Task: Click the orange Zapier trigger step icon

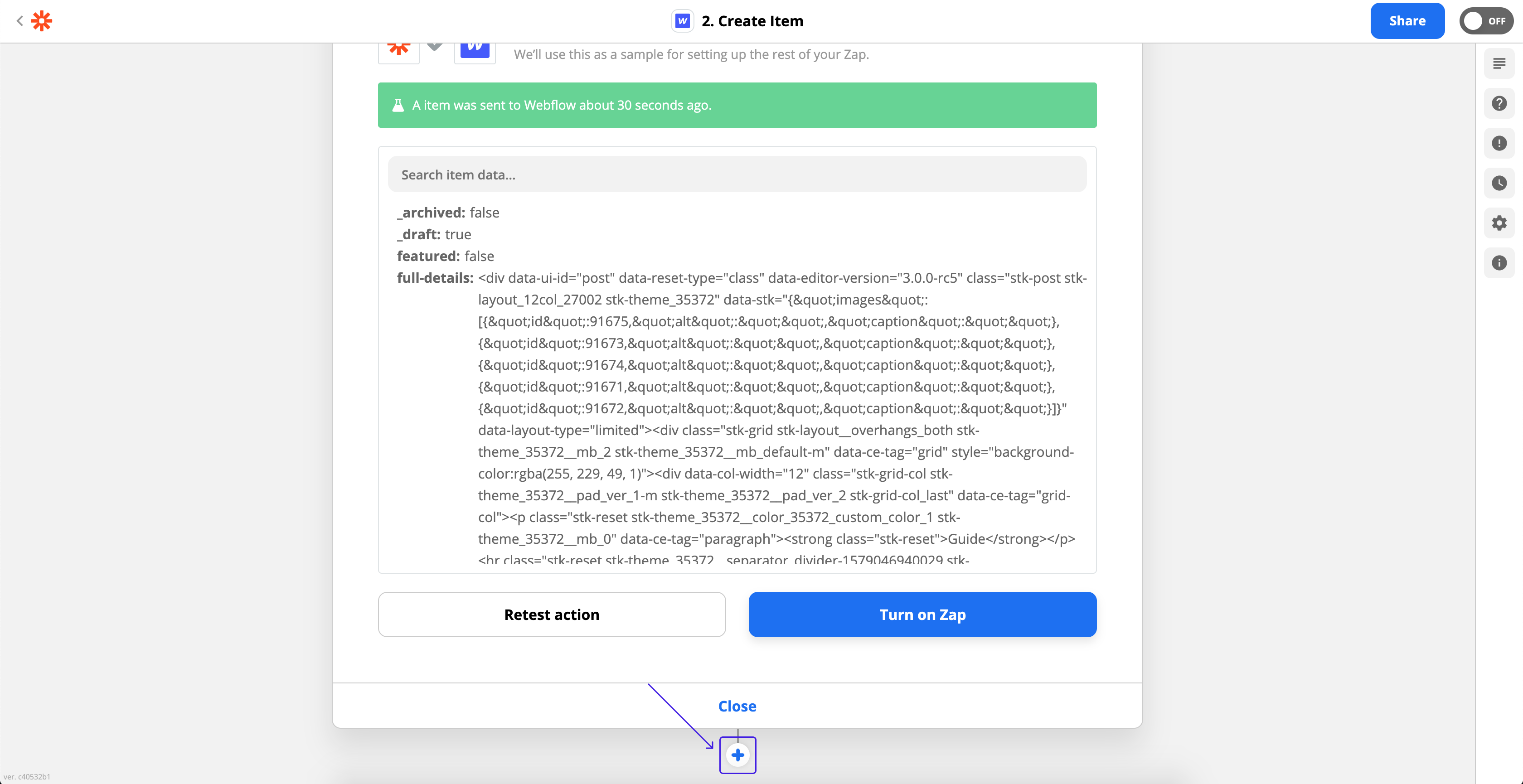Action: click(398, 46)
